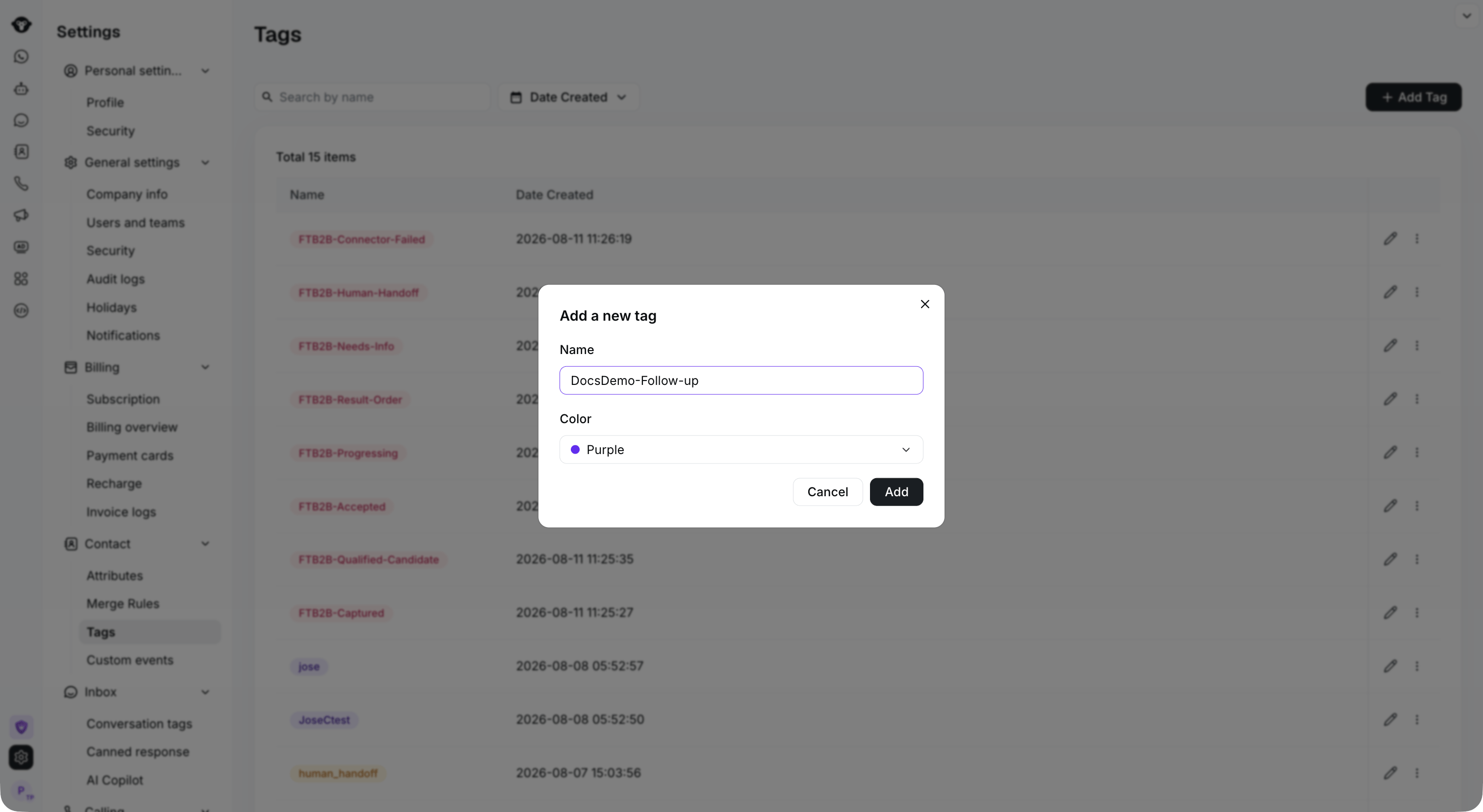Image resolution: width=1483 pixels, height=812 pixels.
Task: Open Conversation tags page
Action: coord(139,724)
